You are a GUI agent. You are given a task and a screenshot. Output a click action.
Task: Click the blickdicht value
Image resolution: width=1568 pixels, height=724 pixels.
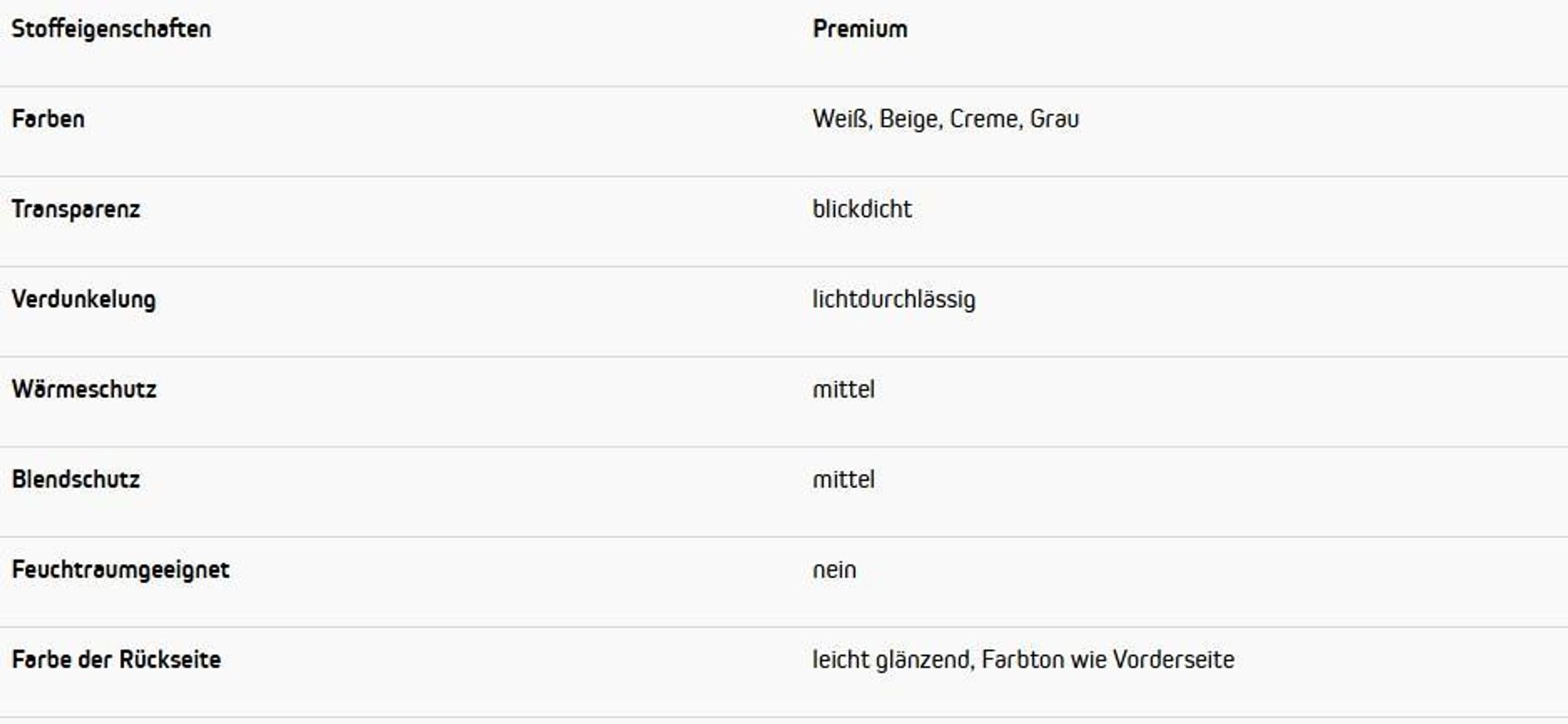click(862, 209)
